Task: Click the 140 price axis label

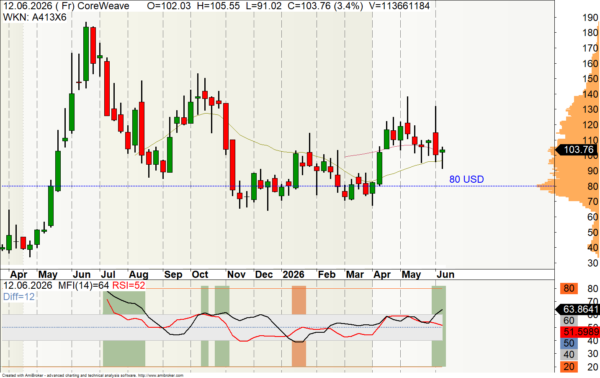Action: coord(590,94)
